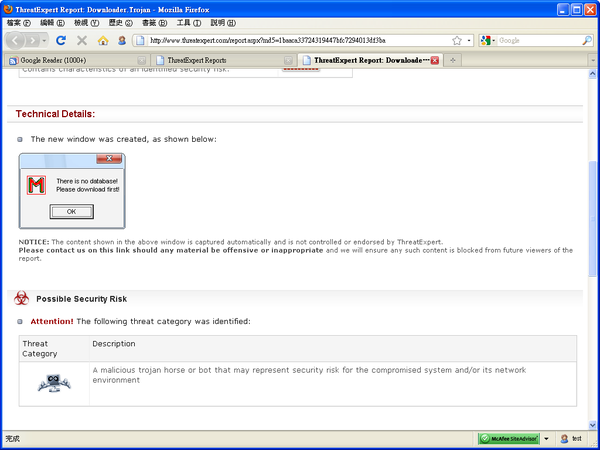Image resolution: width=600 pixels, height=450 pixels.
Task: Open the 編輯 (Edit) menu
Action: 52,23
